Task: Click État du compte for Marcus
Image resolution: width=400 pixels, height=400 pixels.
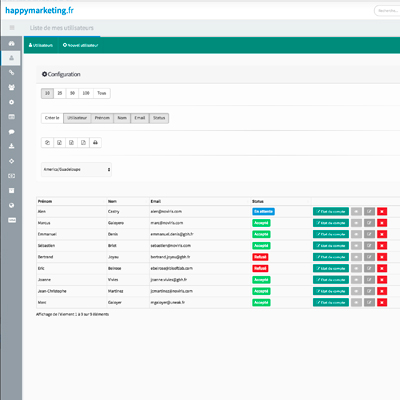Action: point(331,223)
